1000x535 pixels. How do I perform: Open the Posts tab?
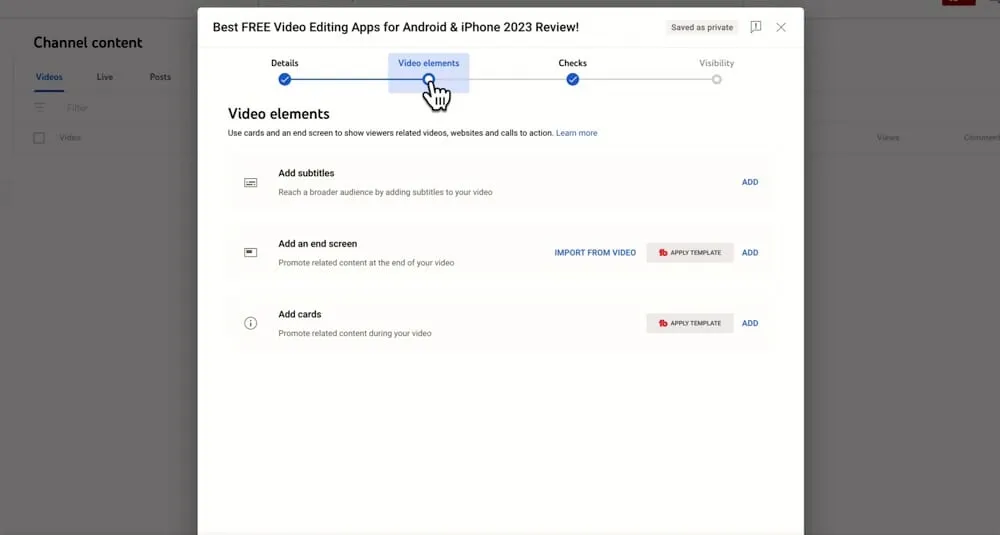click(x=160, y=77)
